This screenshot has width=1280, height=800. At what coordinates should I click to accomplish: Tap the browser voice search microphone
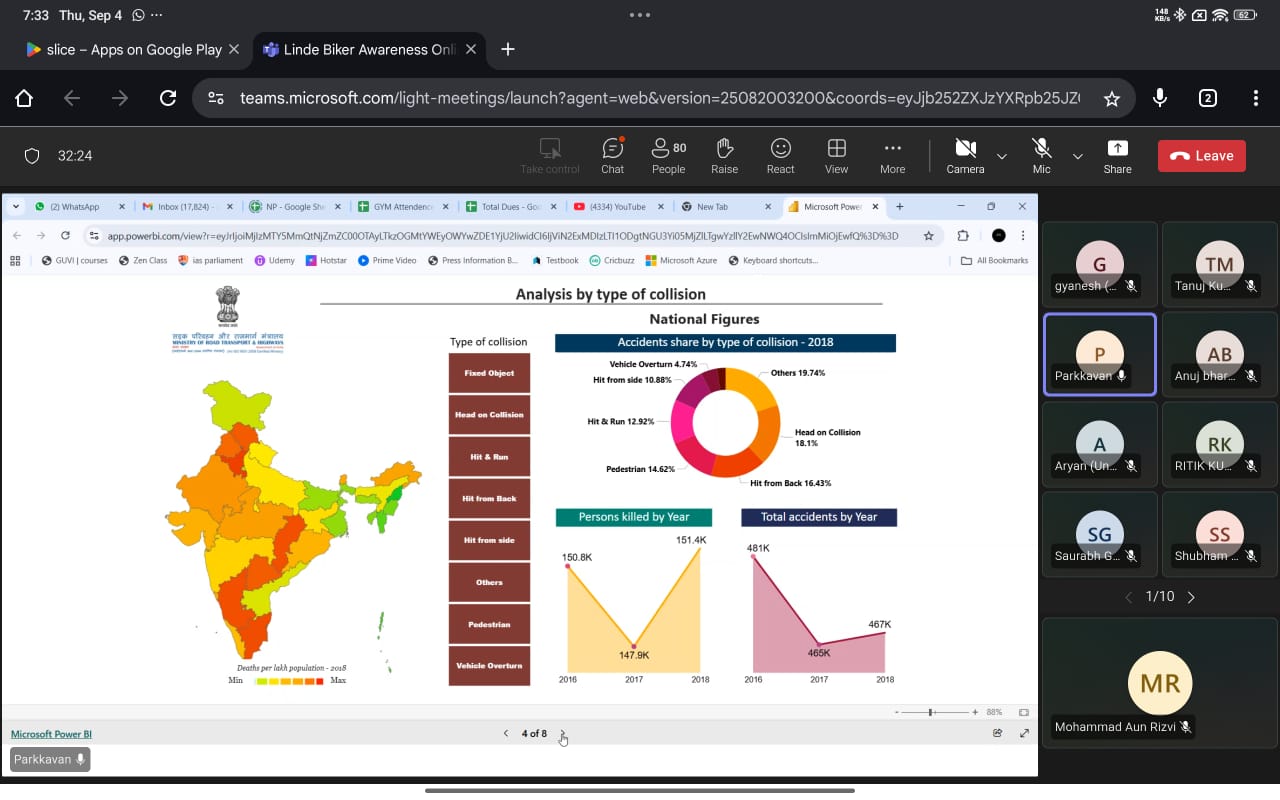coord(1160,98)
